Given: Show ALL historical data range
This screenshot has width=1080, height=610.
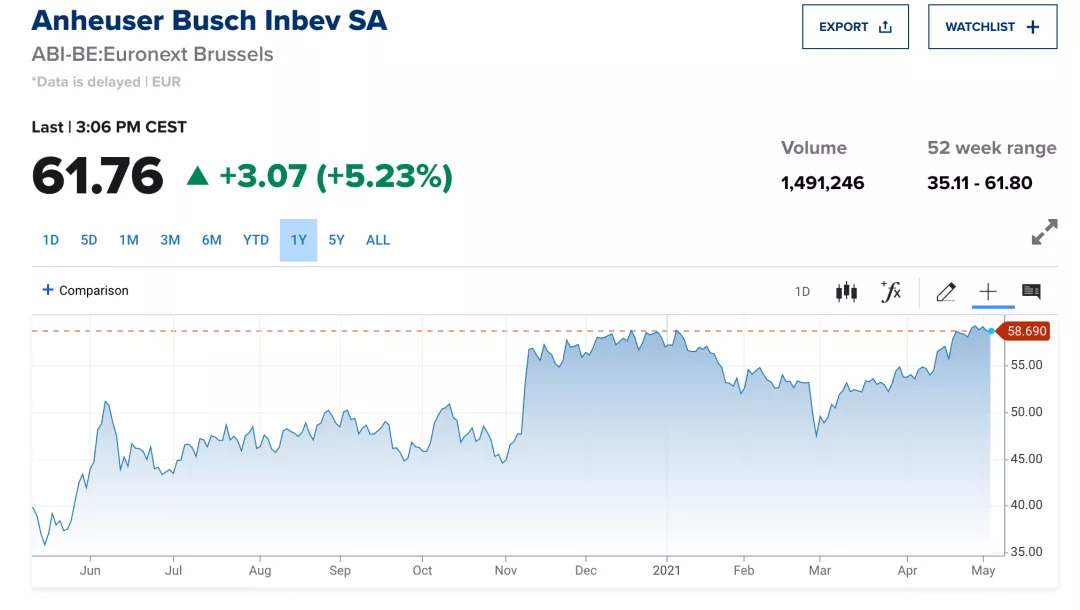Looking at the screenshot, I should coord(378,240).
